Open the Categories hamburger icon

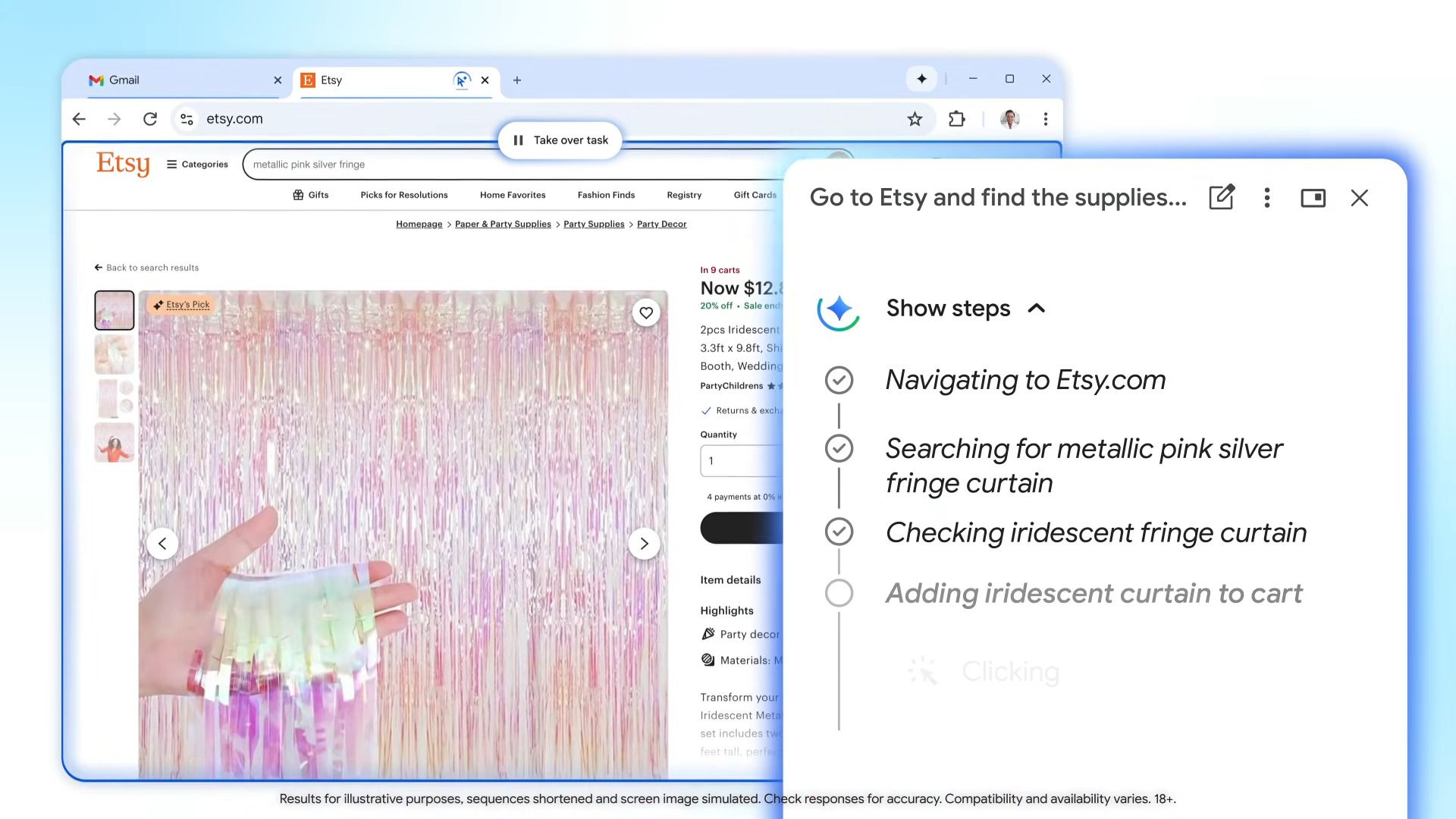(x=171, y=164)
